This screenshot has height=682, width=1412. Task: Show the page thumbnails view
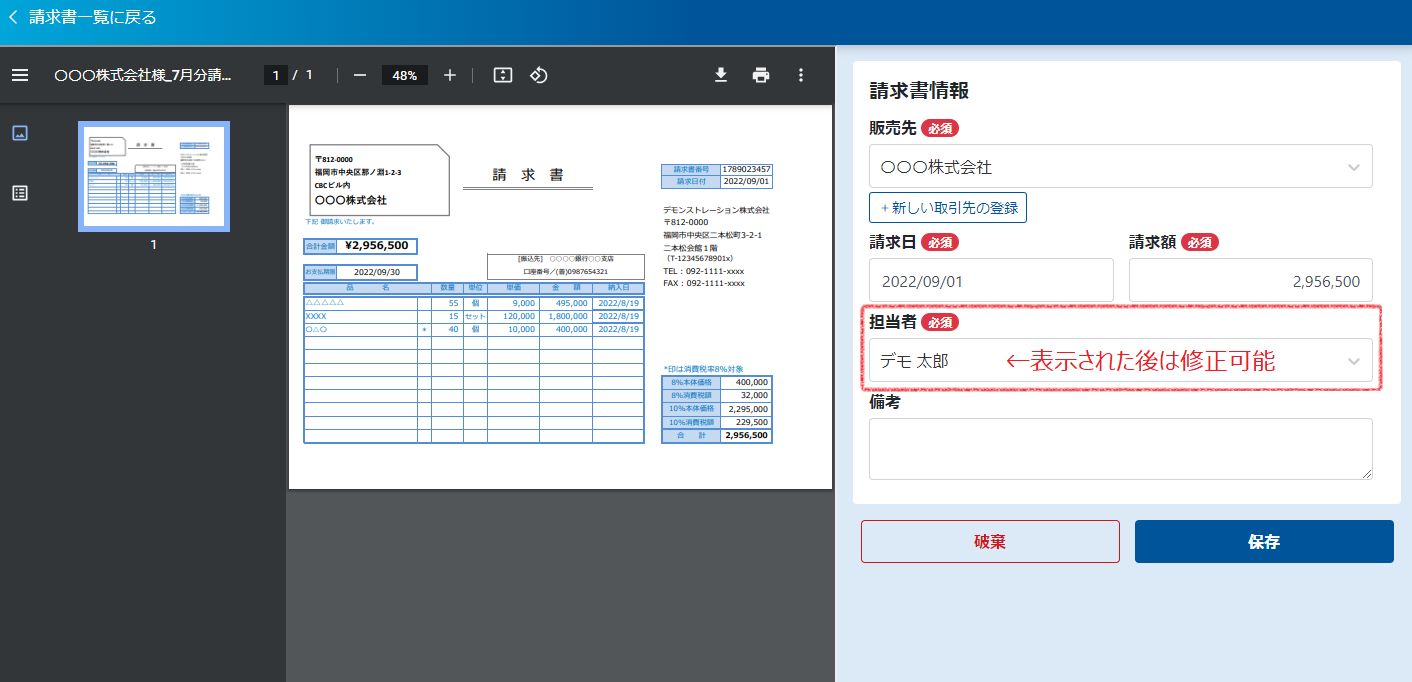20,133
